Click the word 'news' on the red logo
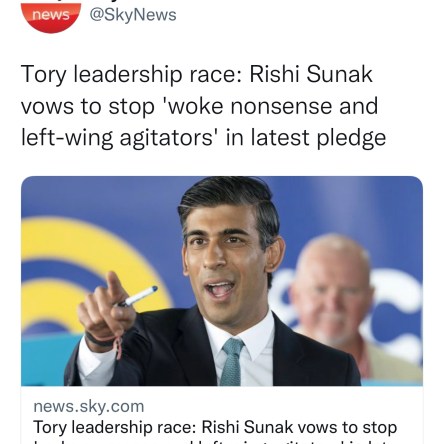The width and height of the screenshot is (444, 444). (x=51, y=15)
